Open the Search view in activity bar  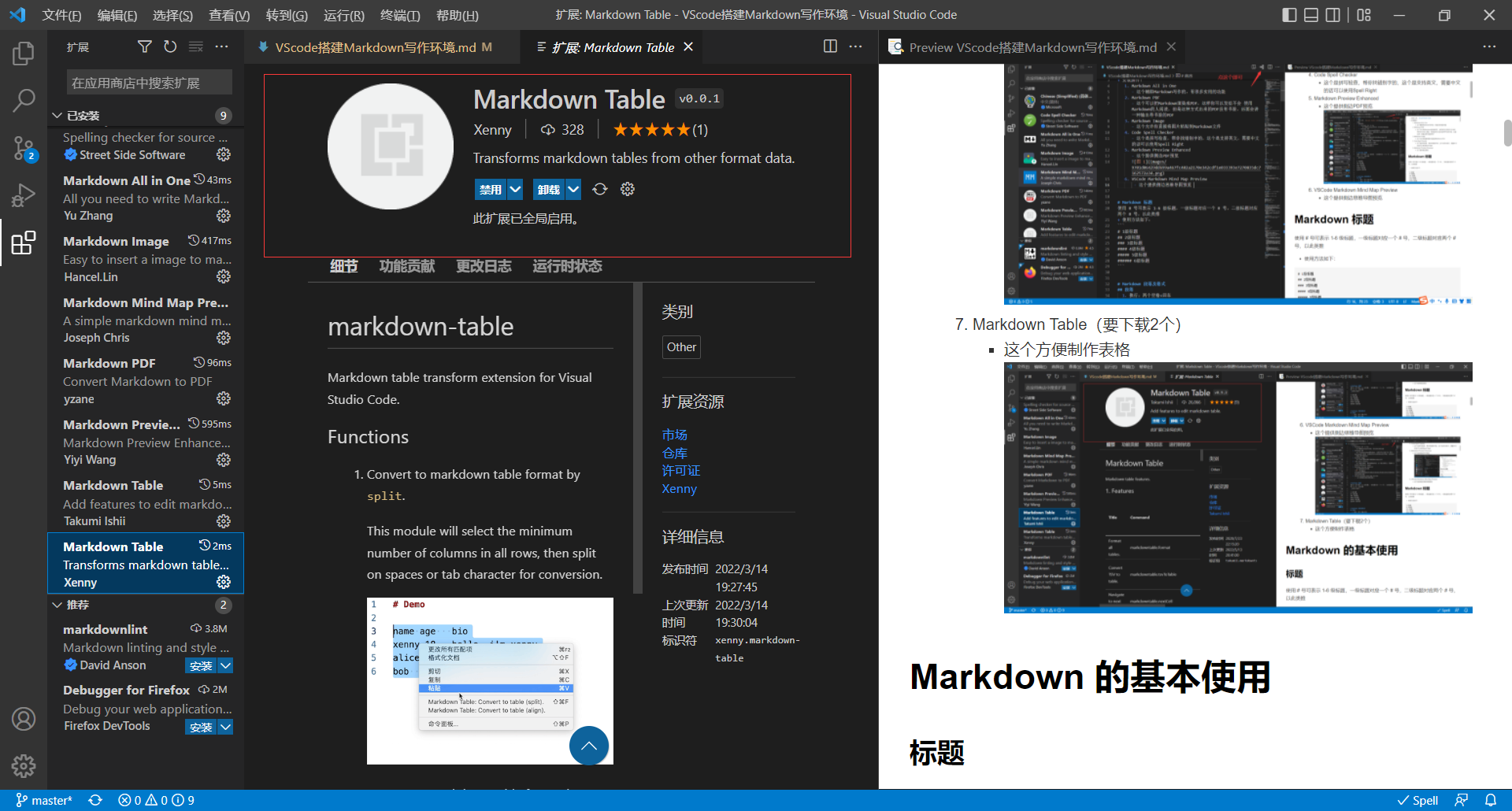[x=24, y=100]
